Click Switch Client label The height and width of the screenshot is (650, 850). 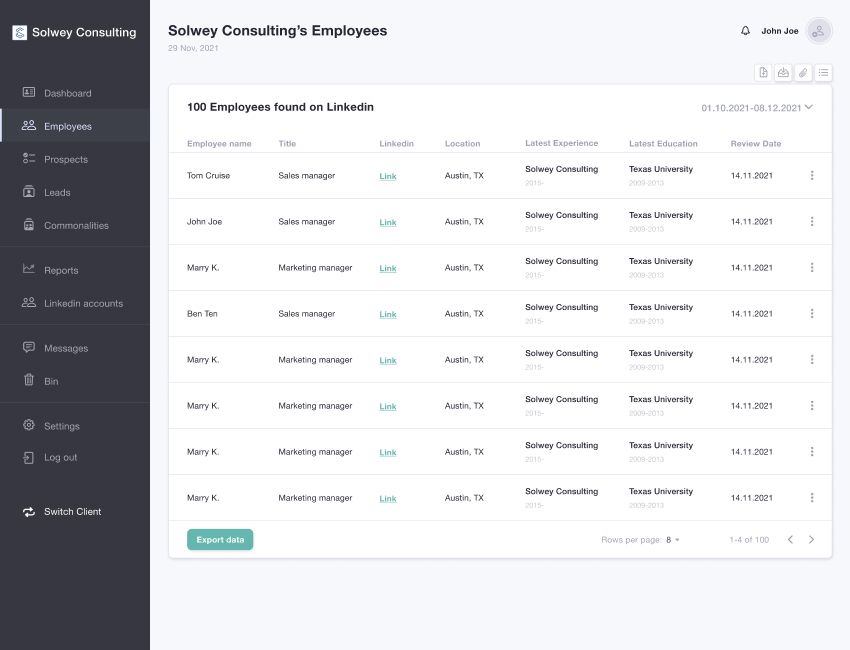pyautogui.click(x=73, y=512)
